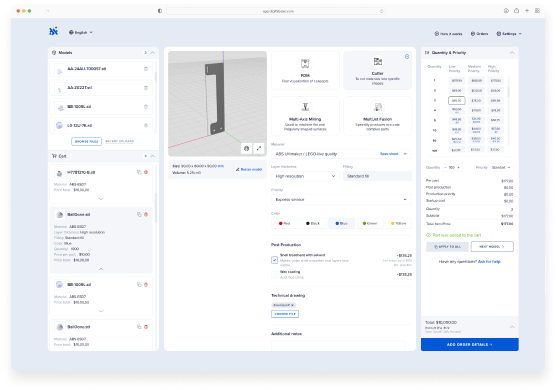
Task: Select high priority price for quantity 1
Action: point(495,81)
